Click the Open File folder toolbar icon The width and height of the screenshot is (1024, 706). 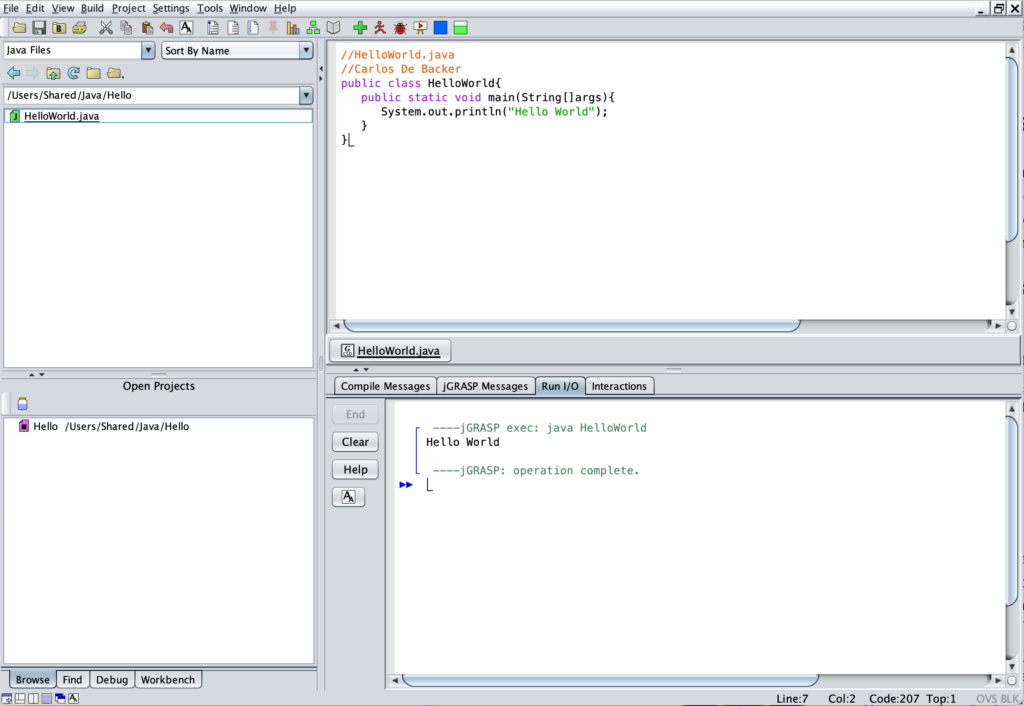tap(19, 28)
